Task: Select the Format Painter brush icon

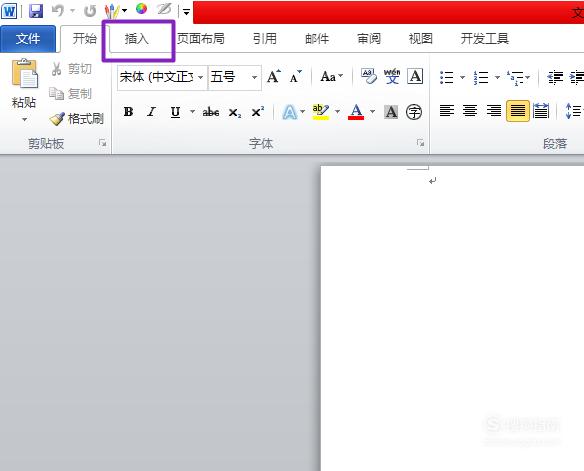Action: 57,119
